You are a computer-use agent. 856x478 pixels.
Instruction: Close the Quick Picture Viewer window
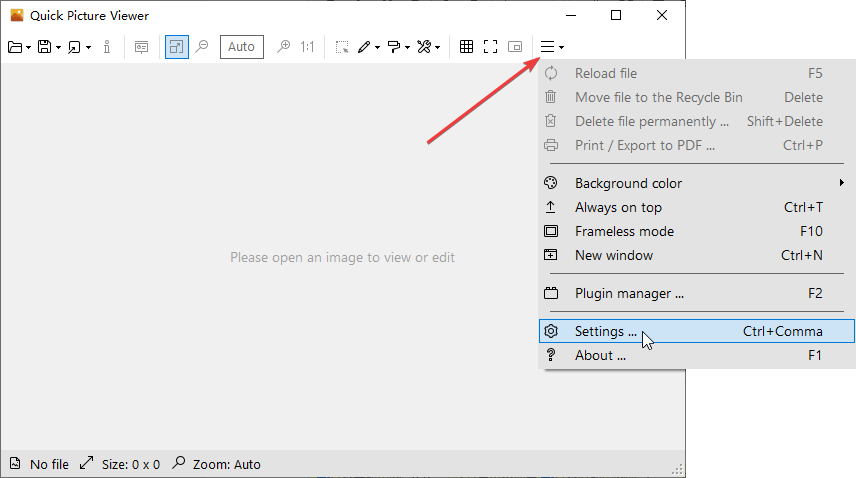pos(662,15)
